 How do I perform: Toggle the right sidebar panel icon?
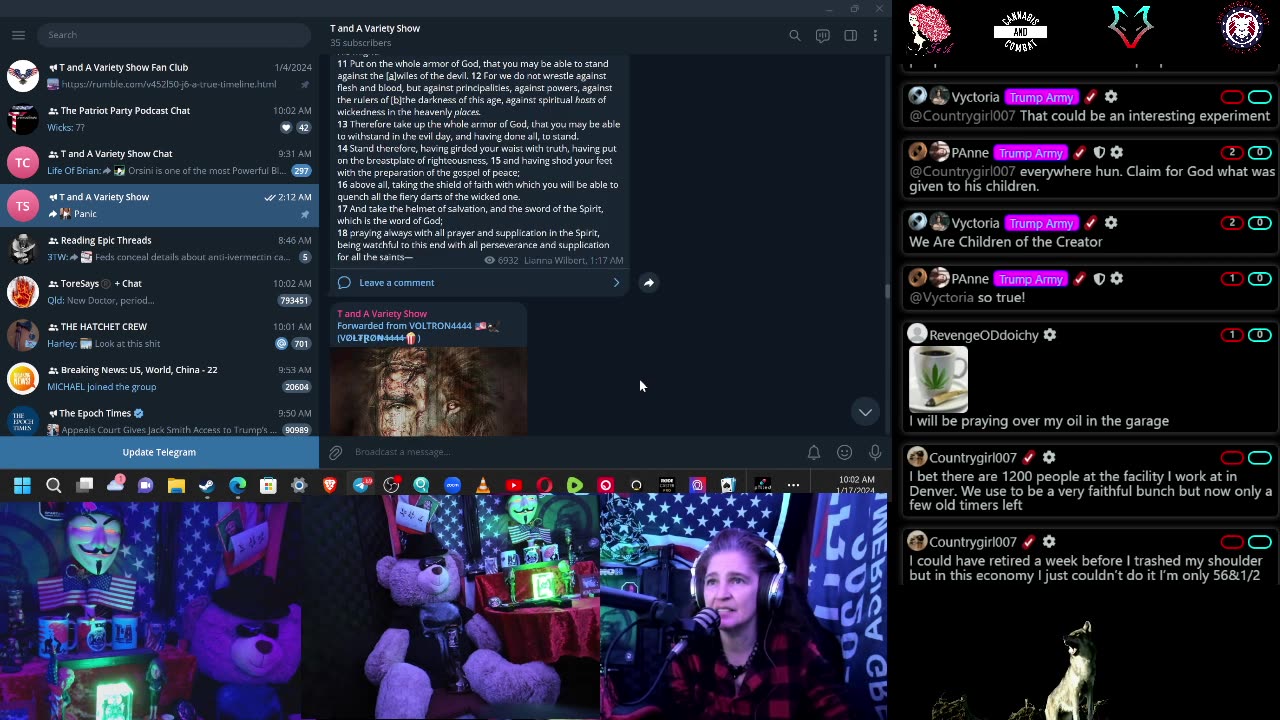(850, 35)
